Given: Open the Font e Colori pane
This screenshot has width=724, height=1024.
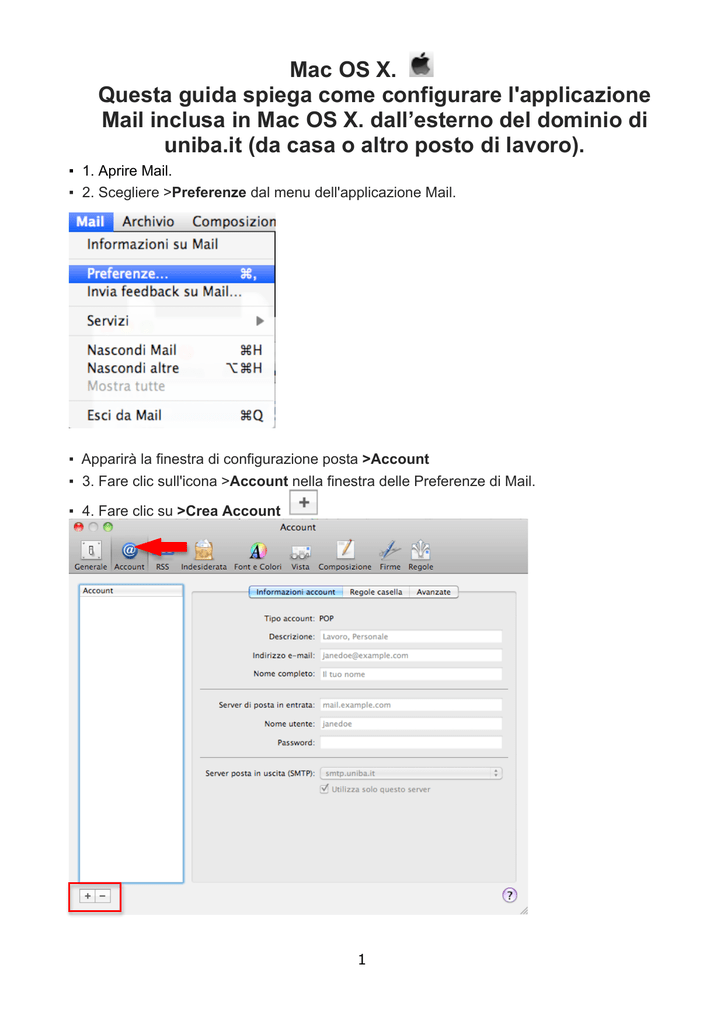Looking at the screenshot, I should (x=258, y=556).
